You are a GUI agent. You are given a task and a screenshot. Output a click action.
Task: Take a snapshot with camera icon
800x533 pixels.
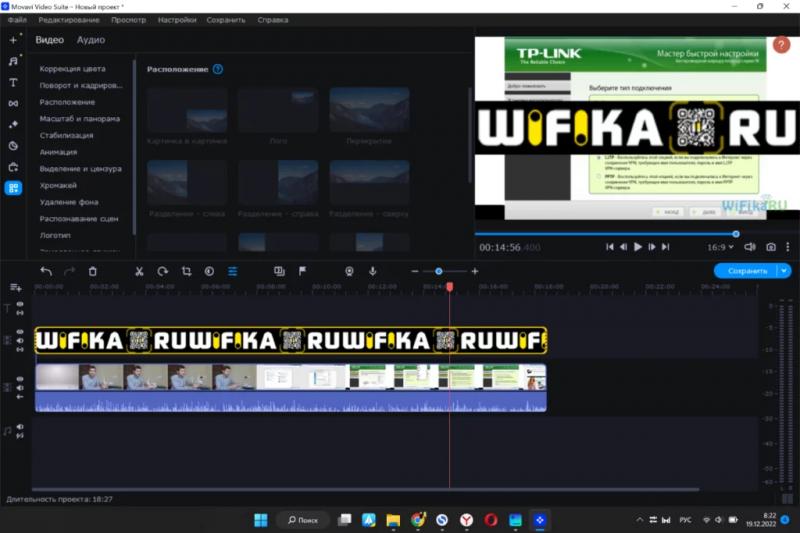tap(771, 247)
